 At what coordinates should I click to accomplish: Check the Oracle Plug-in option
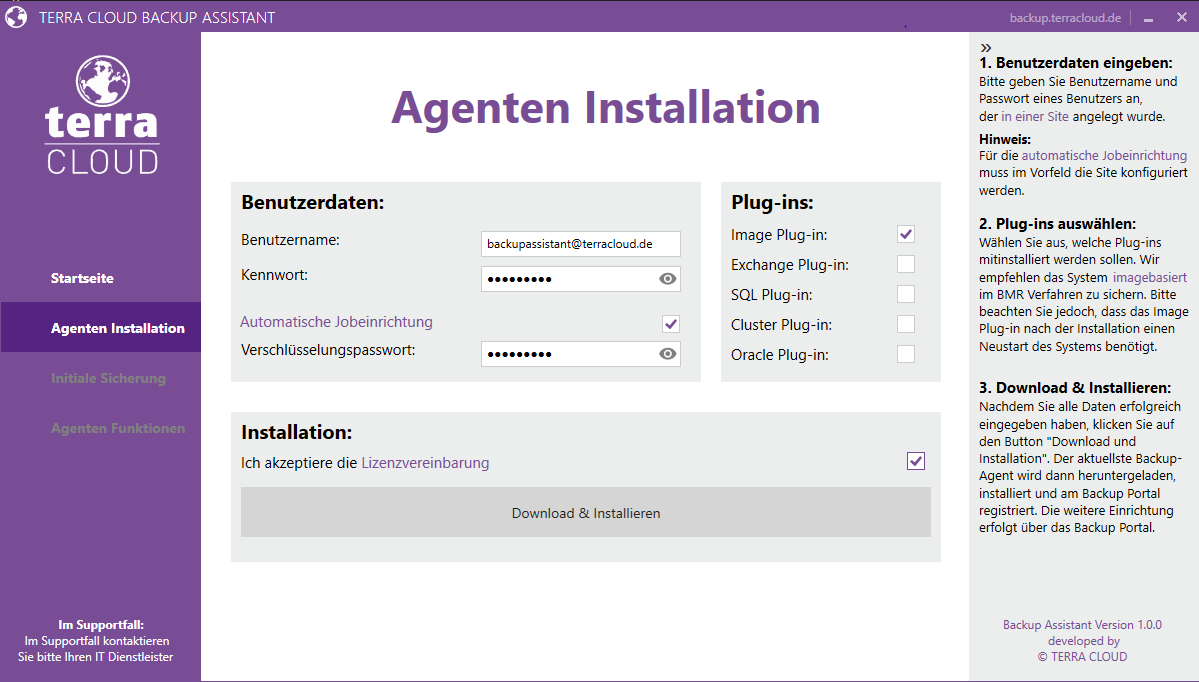906,354
